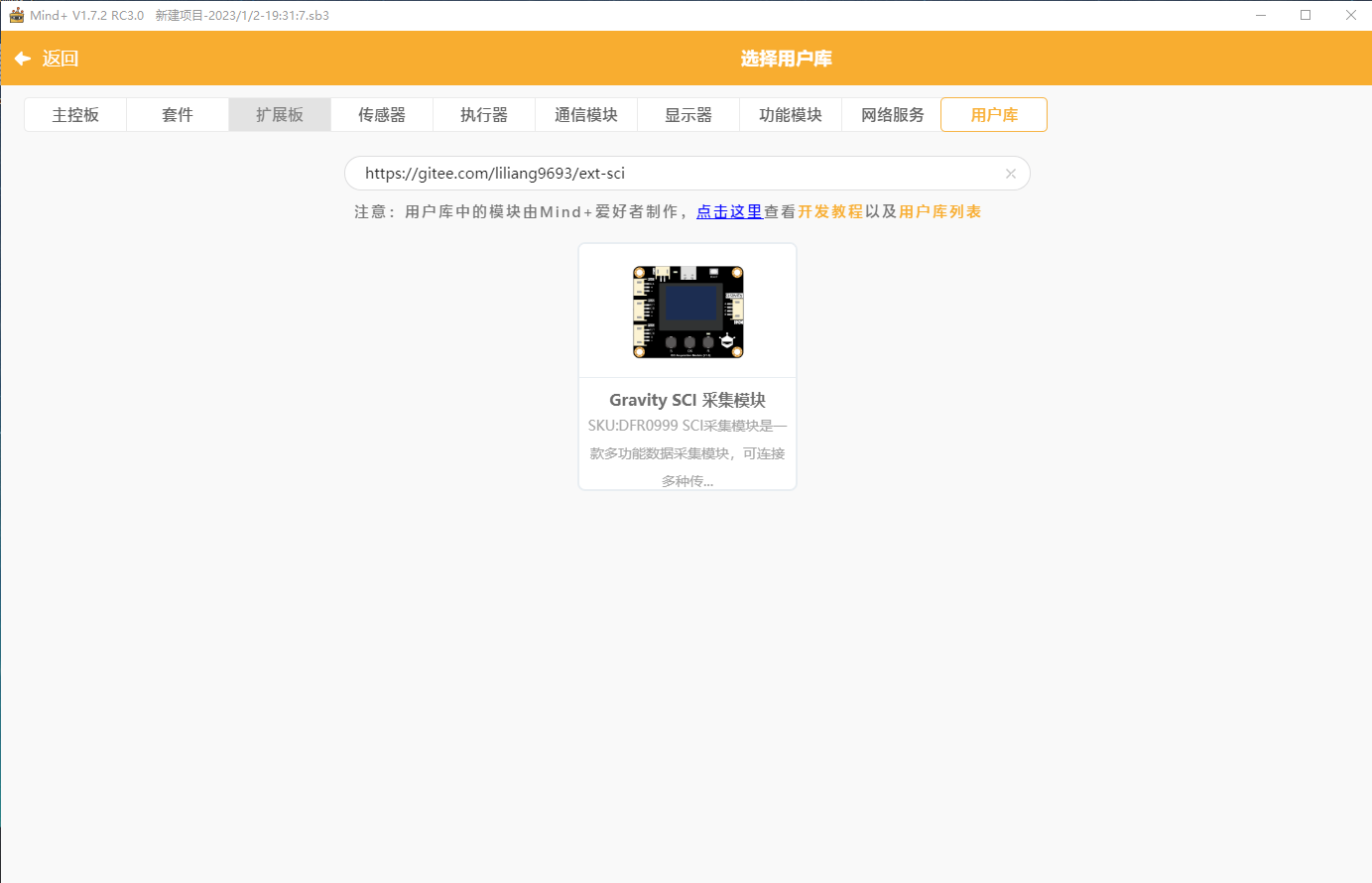Switch to the 网络服务 tab
The height and width of the screenshot is (883, 1372).
tap(893, 115)
